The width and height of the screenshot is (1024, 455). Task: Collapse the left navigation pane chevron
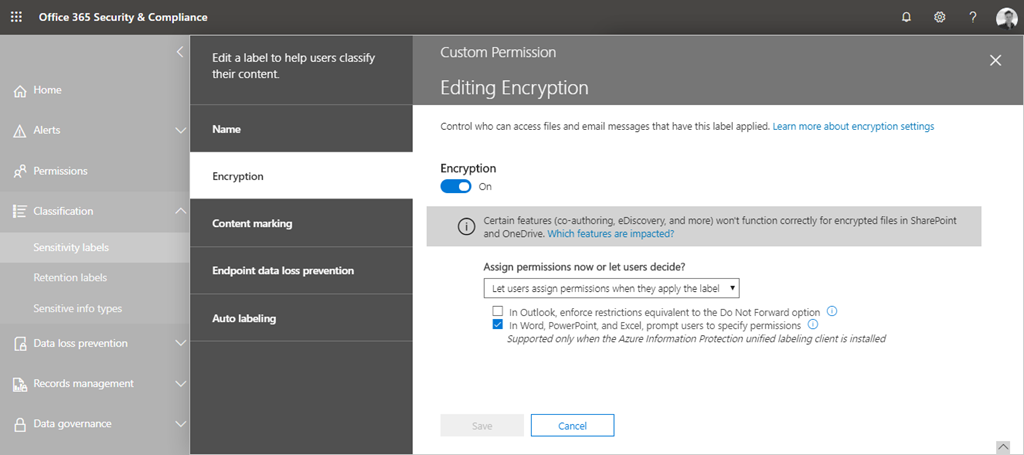point(179,50)
